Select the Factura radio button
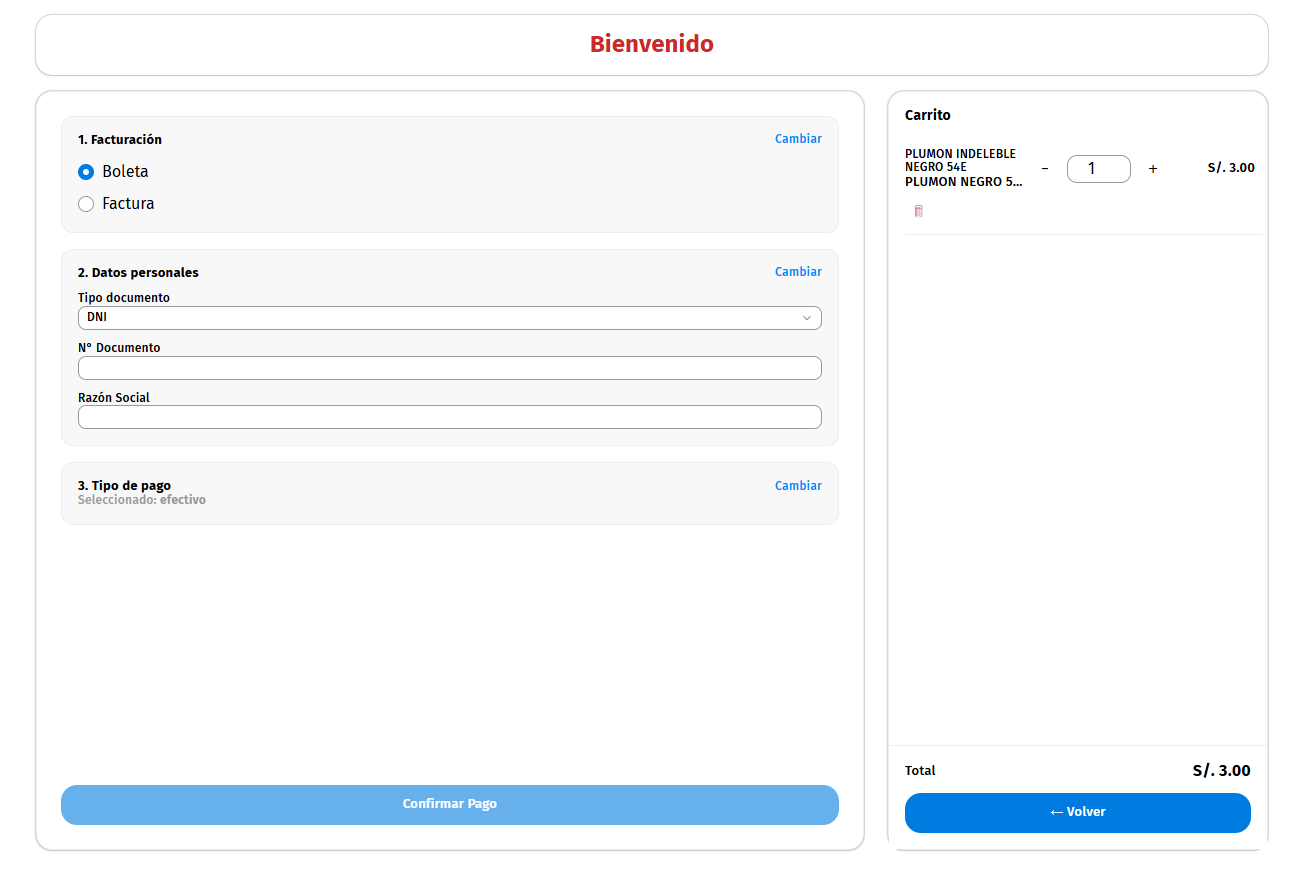 tap(86, 204)
